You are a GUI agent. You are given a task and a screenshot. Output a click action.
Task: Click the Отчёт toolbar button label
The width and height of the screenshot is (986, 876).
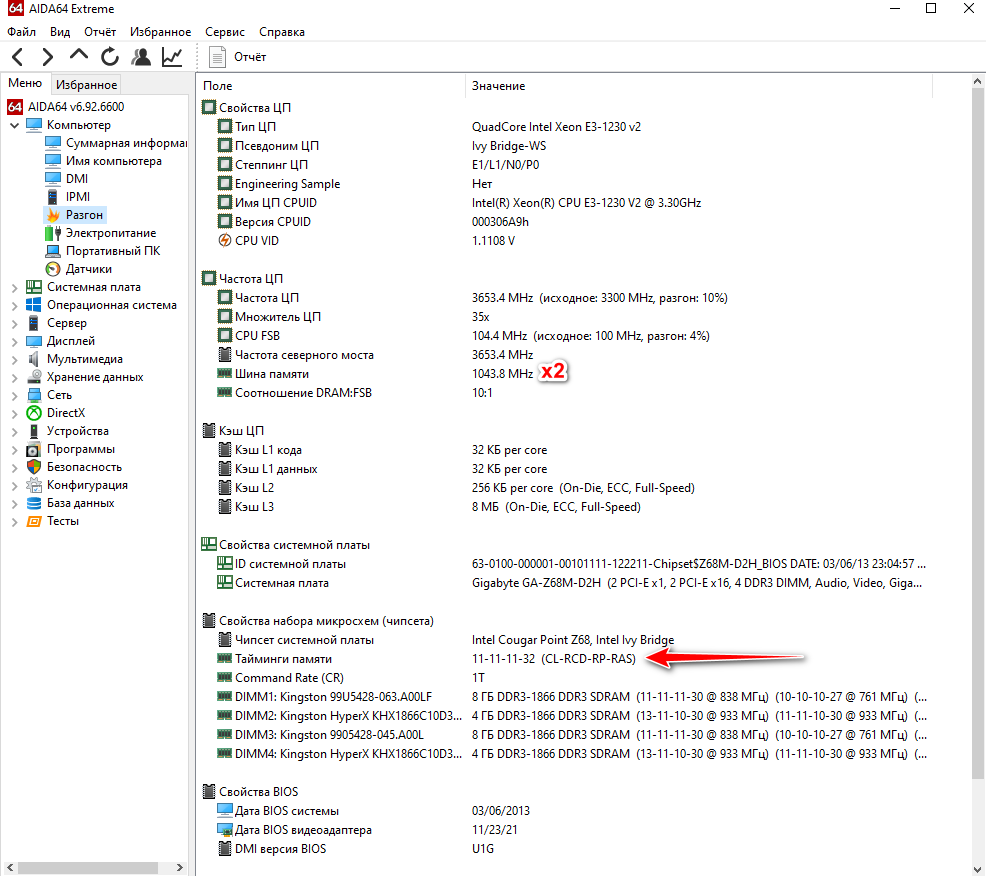(250, 57)
